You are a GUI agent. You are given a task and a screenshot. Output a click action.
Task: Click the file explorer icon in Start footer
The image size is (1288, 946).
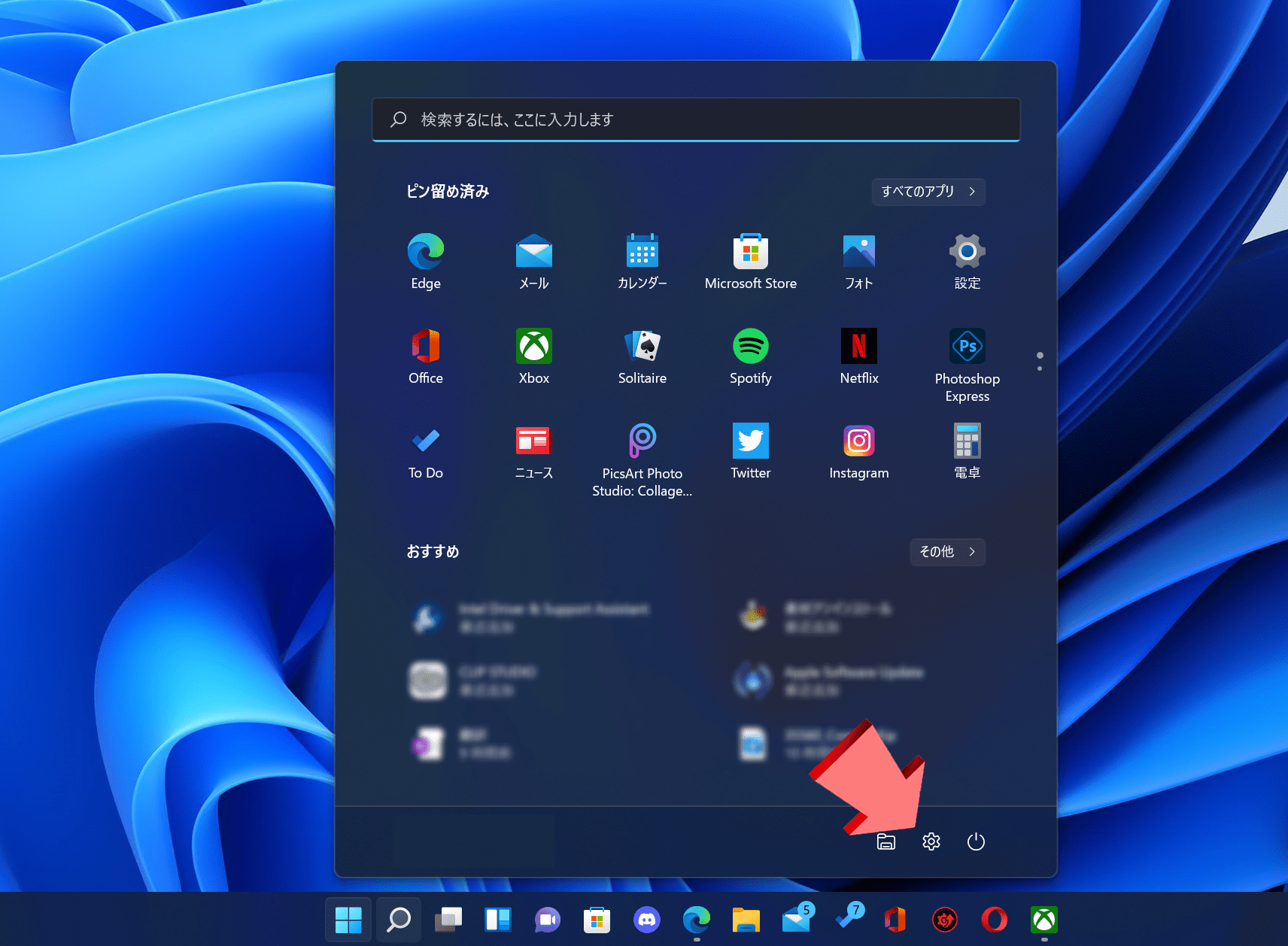886,841
